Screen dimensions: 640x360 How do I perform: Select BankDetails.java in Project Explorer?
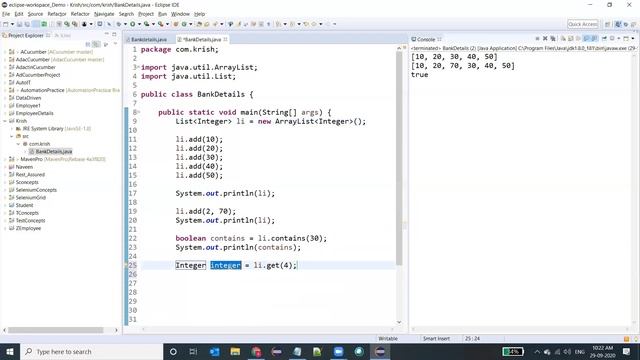pos(53,151)
